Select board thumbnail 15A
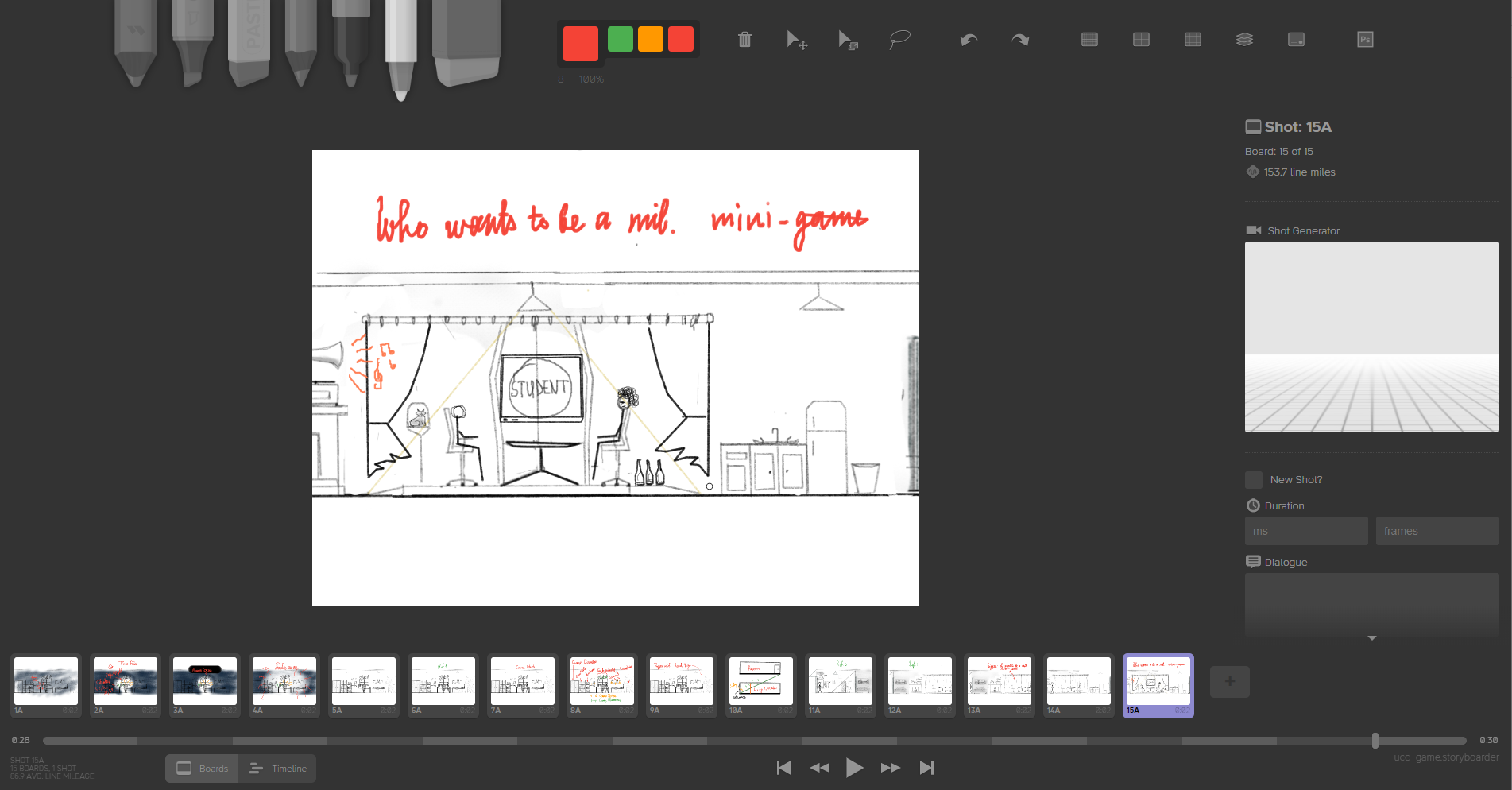This screenshot has width=1512, height=790. [x=1158, y=686]
